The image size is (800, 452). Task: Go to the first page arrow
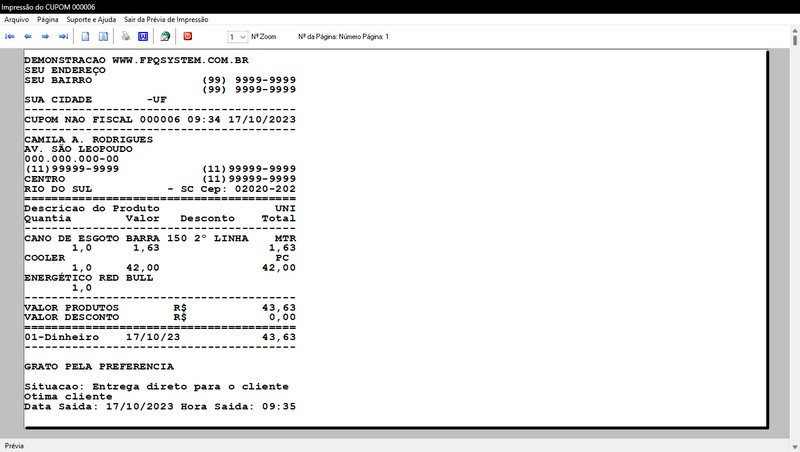pyautogui.click(x=10, y=36)
